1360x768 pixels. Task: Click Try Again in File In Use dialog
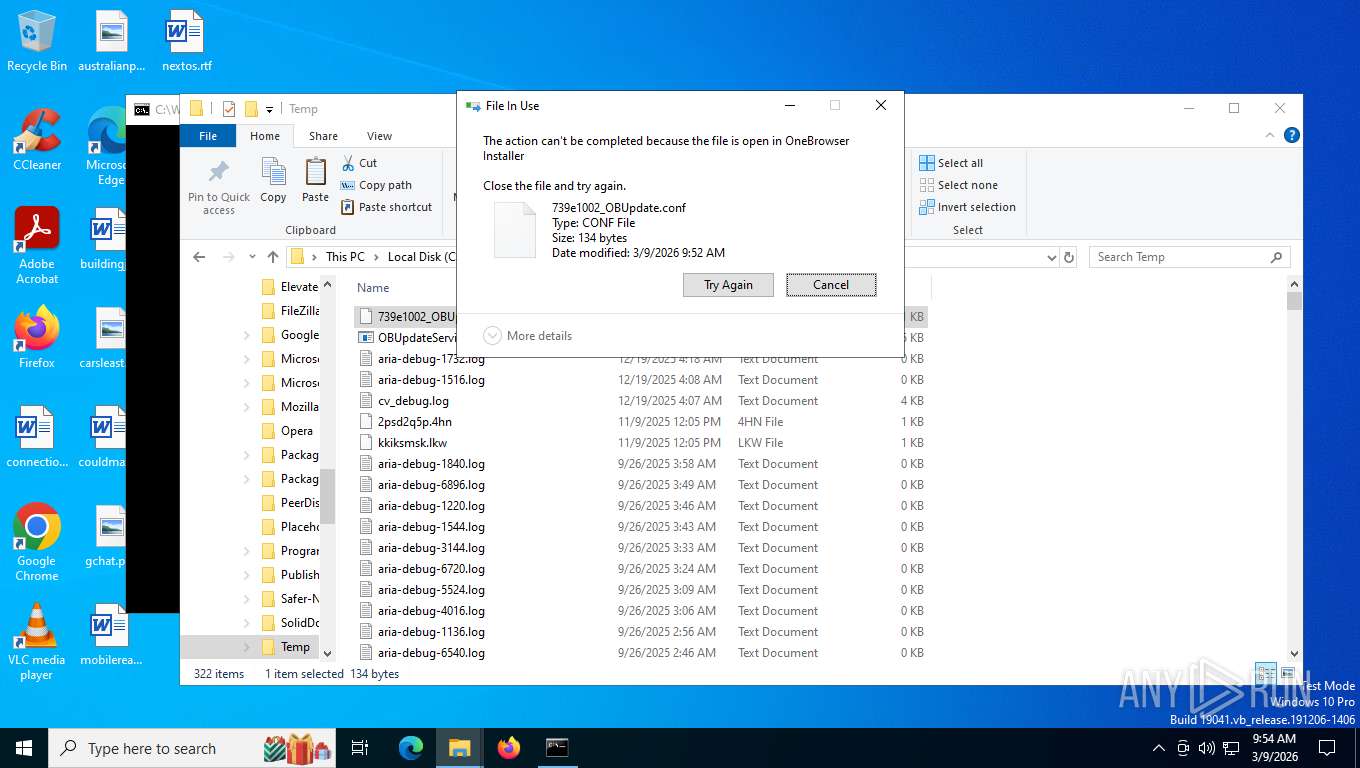(728, 285)
